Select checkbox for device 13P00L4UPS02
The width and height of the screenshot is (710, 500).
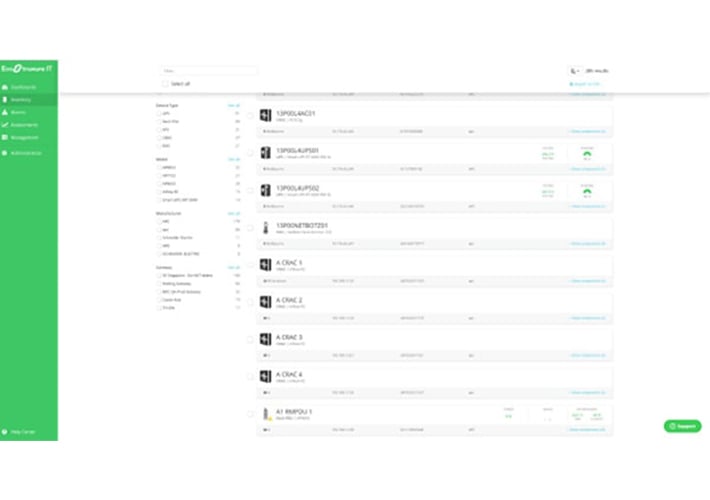250,191
